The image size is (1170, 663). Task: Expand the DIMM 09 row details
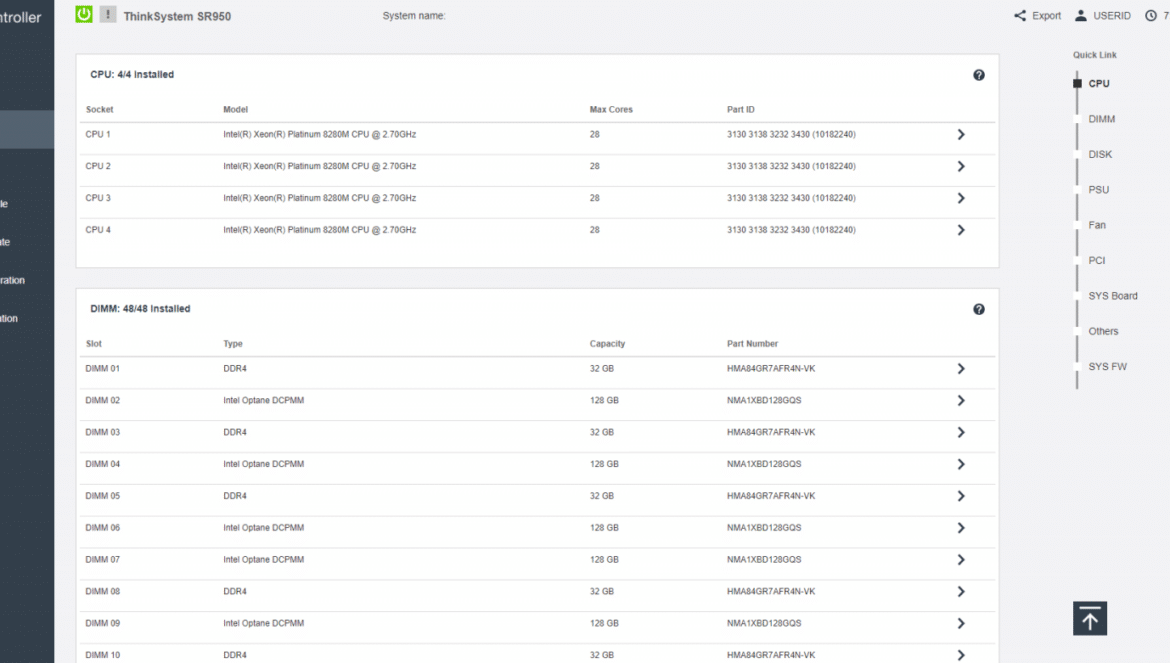(961, 623)
